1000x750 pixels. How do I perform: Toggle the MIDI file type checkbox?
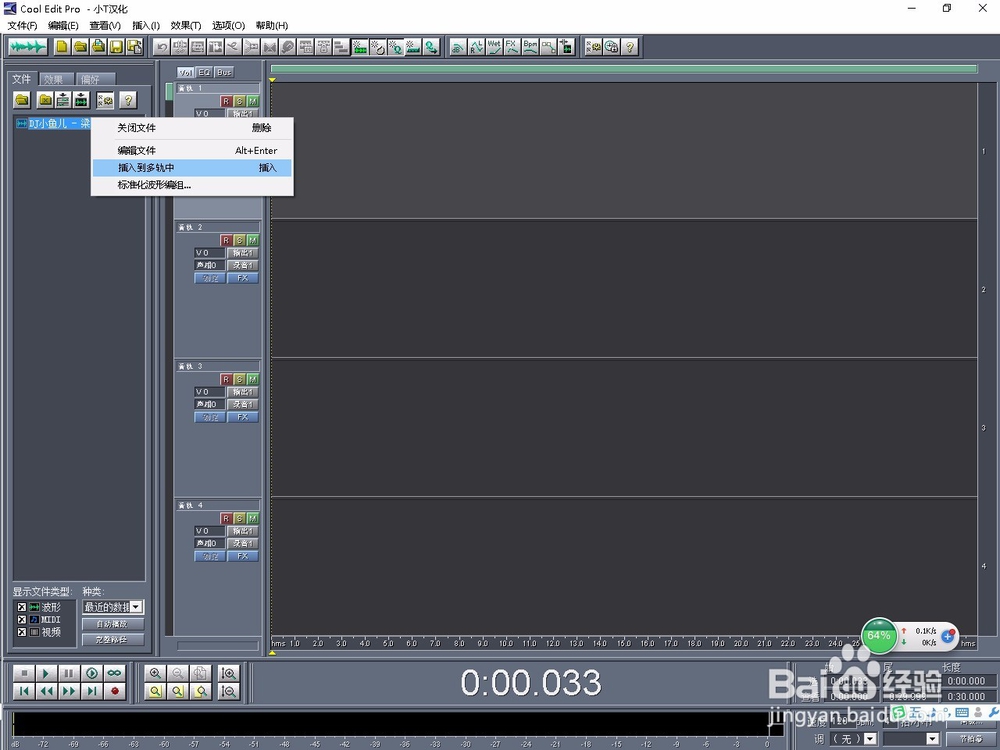click(x=22, y=619)
